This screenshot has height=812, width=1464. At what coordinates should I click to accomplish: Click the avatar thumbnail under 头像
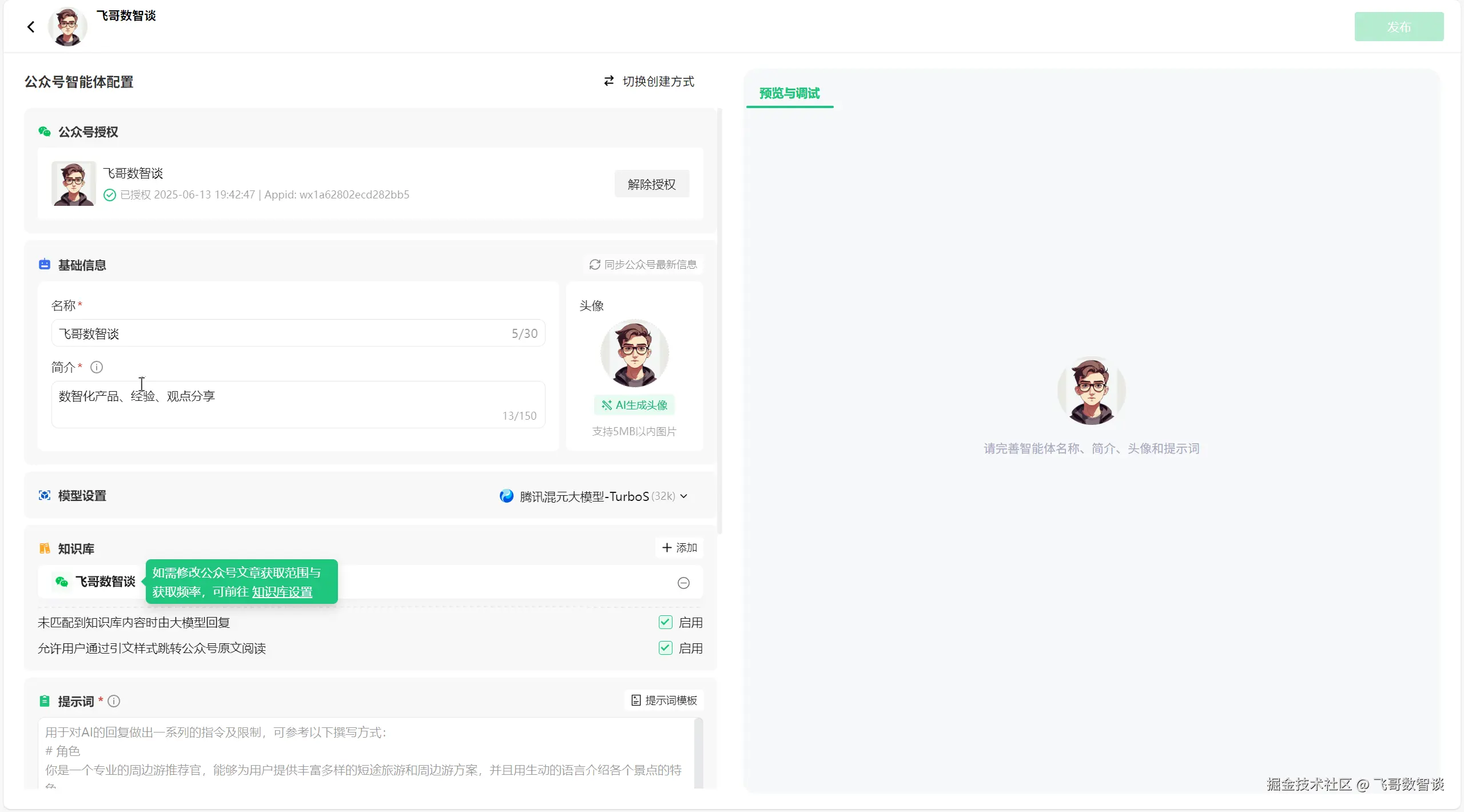634,353
